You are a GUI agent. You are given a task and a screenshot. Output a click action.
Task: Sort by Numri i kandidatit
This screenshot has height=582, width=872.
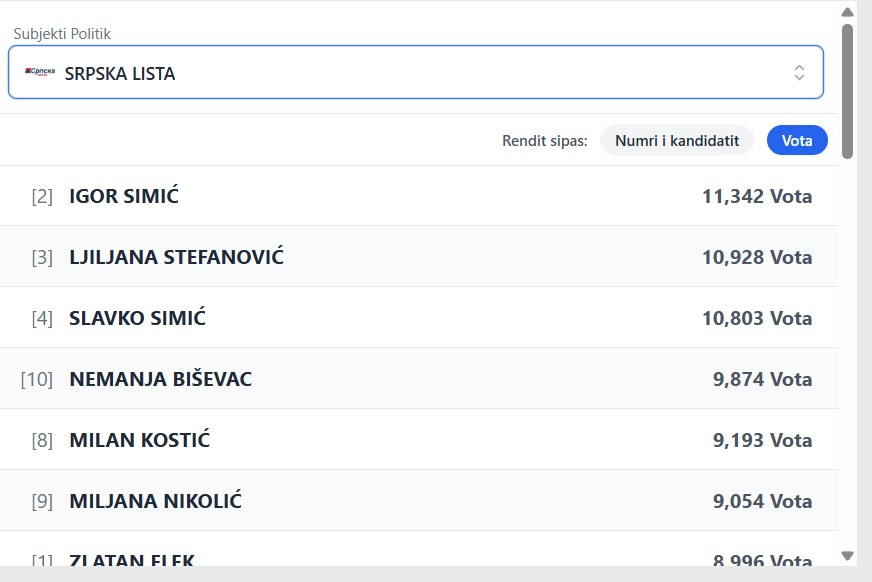[677, 141]
